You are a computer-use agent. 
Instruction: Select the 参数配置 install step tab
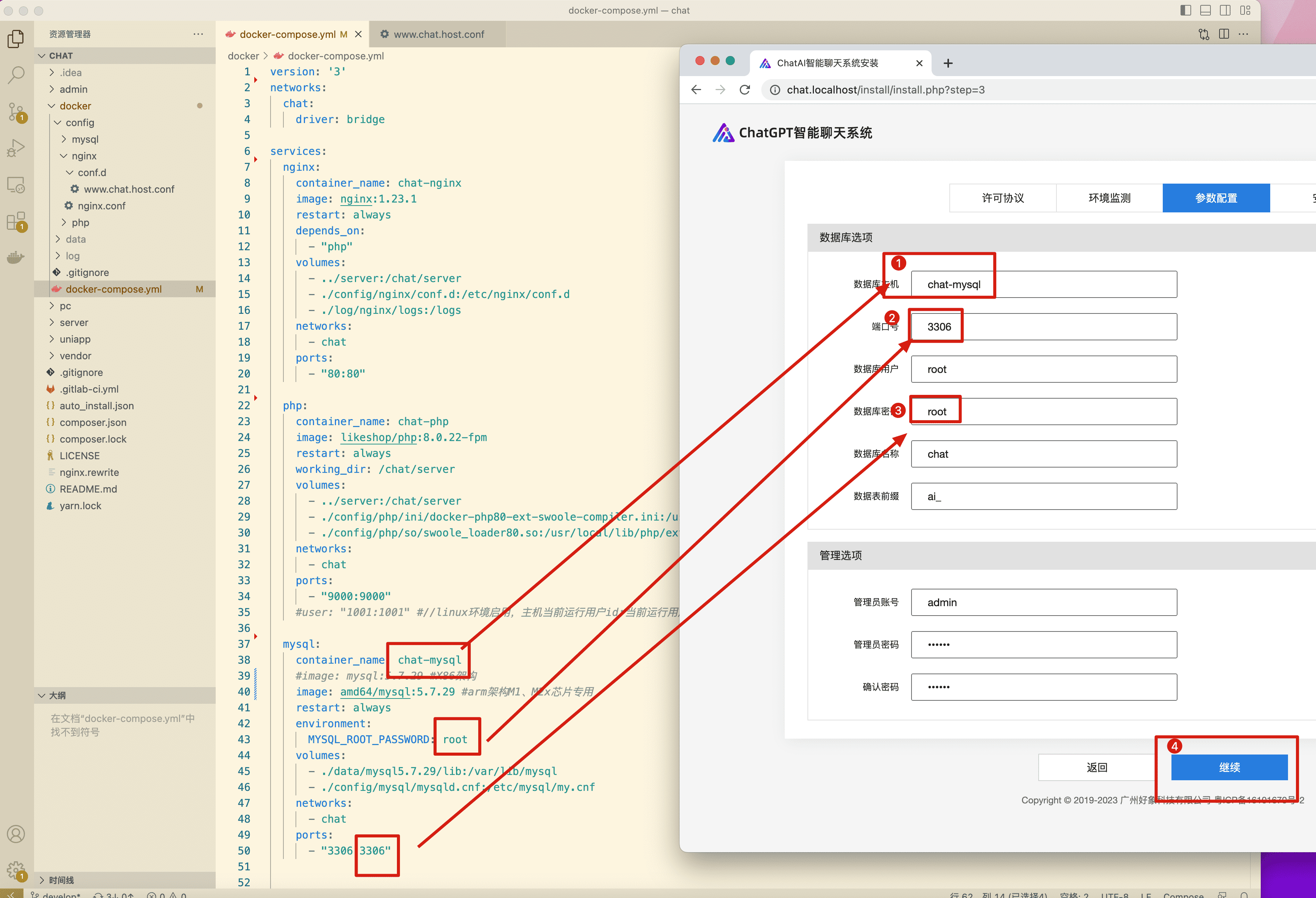[1216, 198]
